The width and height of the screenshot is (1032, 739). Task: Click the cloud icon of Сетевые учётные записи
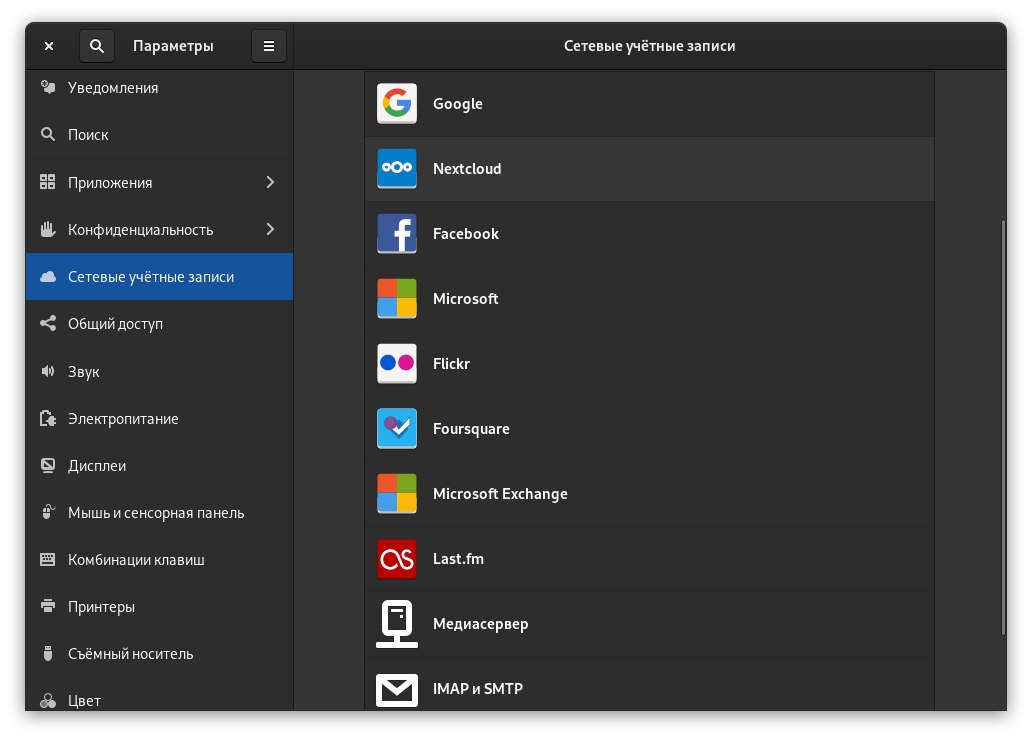click(x=47, y=276)
